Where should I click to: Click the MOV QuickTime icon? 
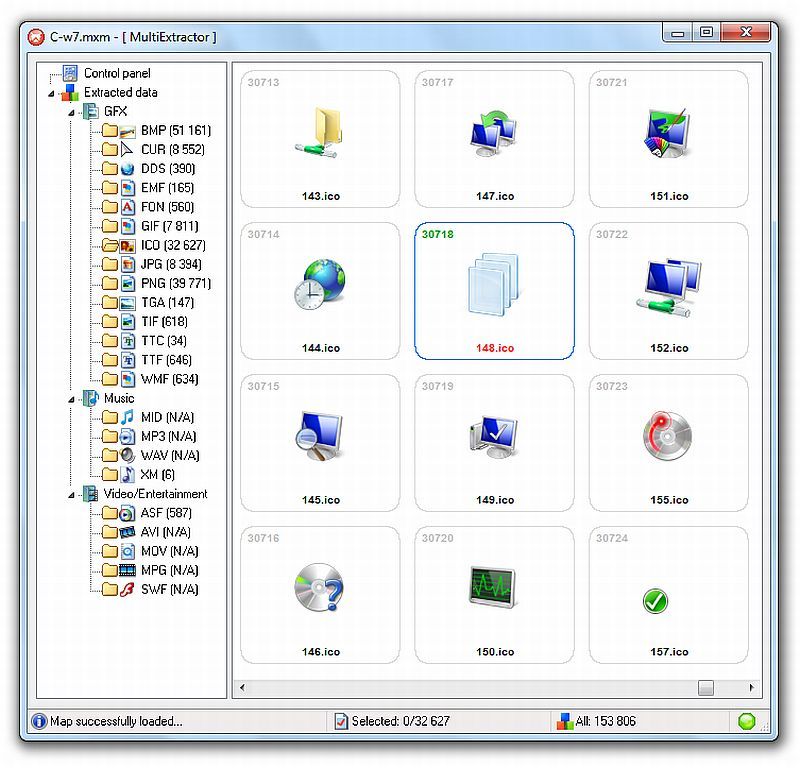point(128,552)
